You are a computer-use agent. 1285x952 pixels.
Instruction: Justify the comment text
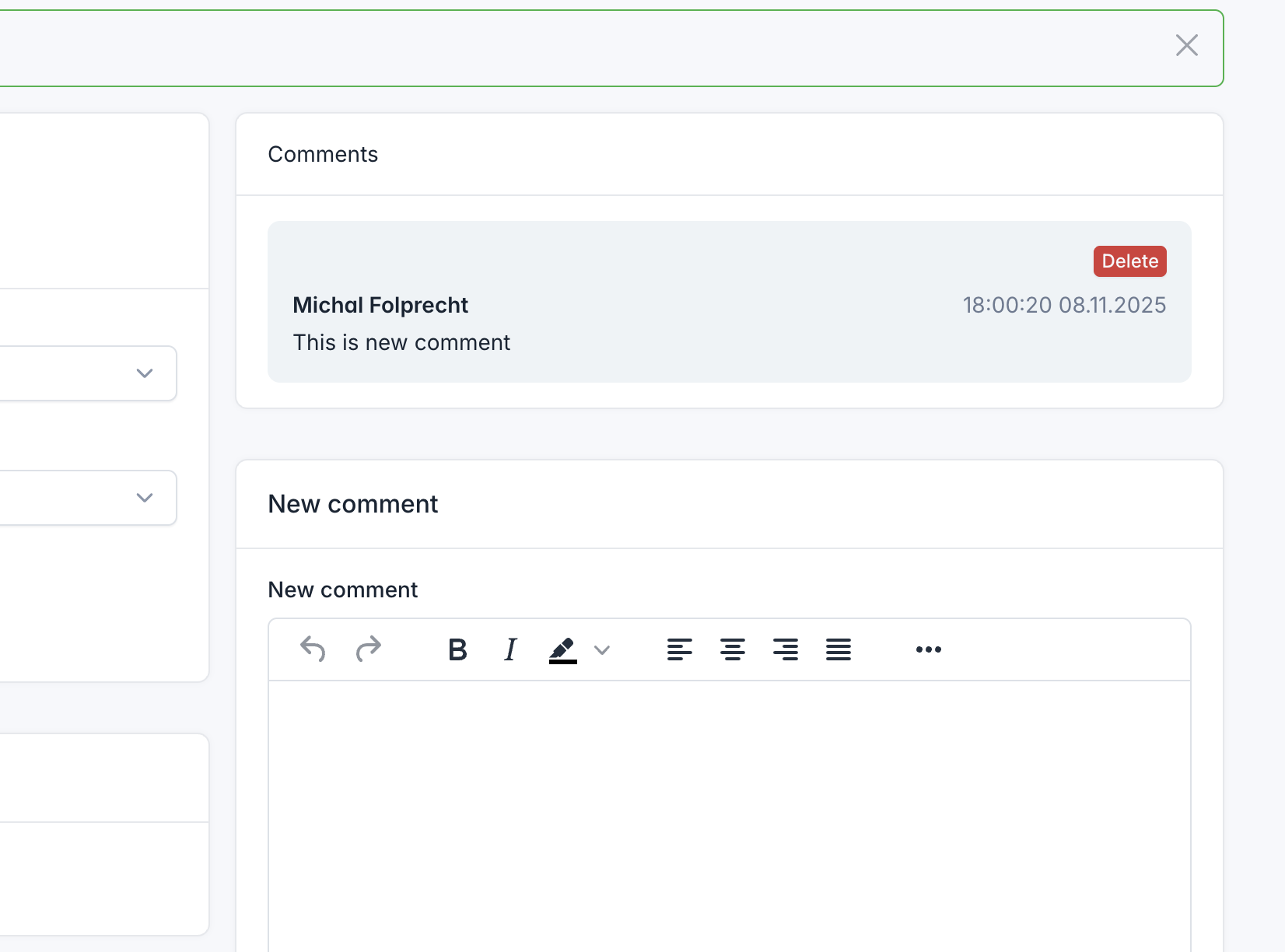838,649
